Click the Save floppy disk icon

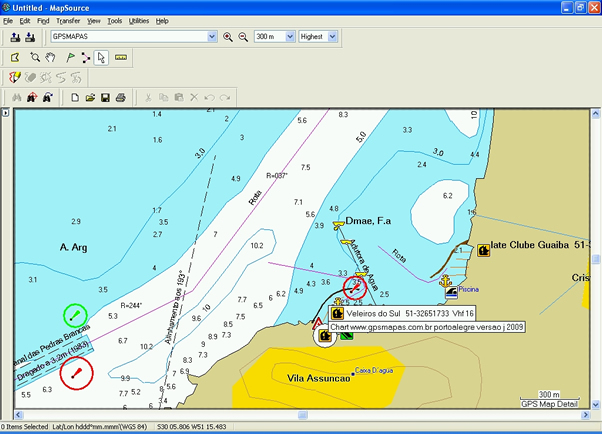pyautogui.click(x=105, y=97)
